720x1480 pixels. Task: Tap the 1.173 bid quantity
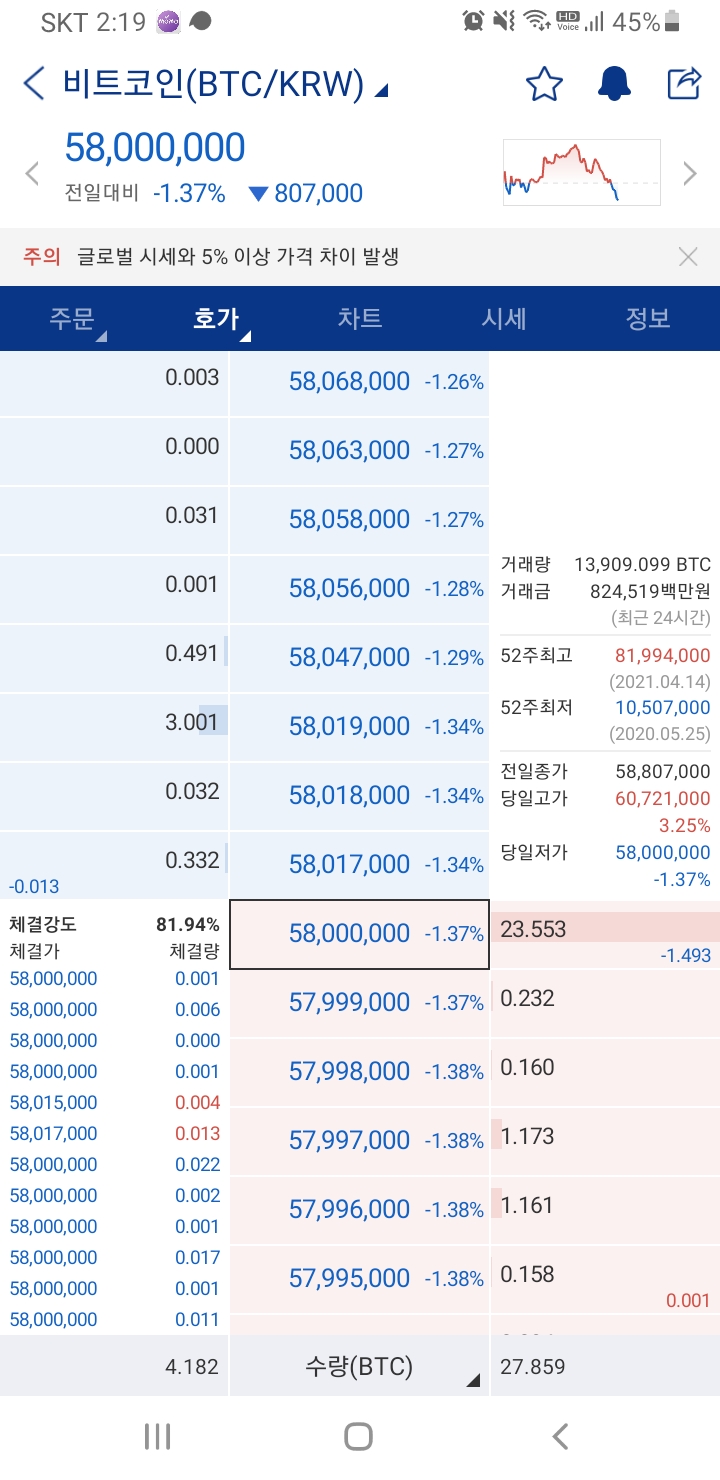(527, 1136)
